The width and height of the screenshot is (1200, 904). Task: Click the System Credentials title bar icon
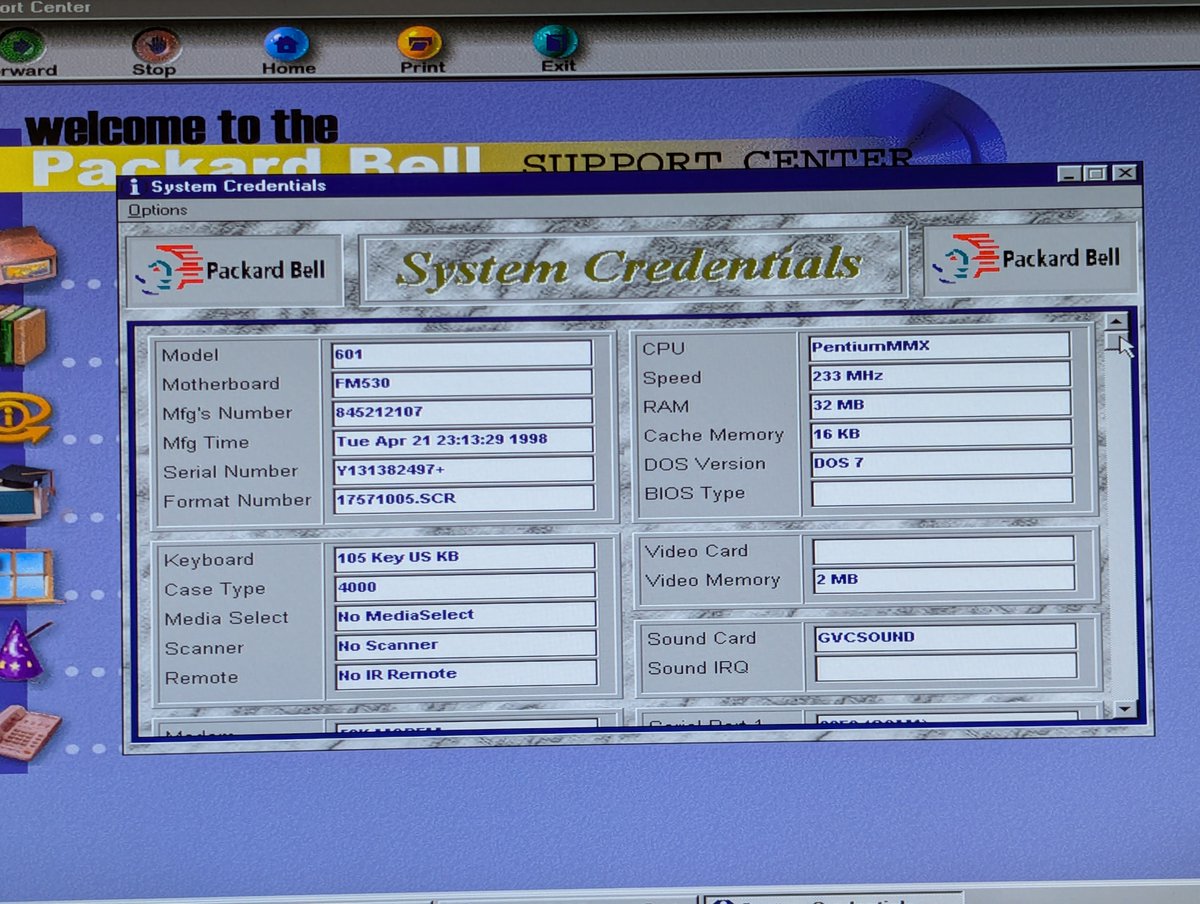pyautogui.click(x=135, y=186)
